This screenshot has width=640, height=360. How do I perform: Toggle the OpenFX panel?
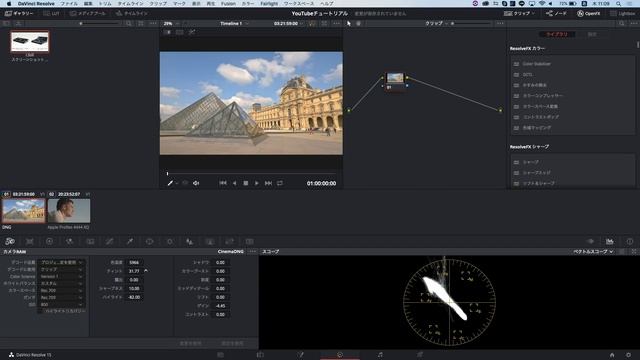coord(589,13)
